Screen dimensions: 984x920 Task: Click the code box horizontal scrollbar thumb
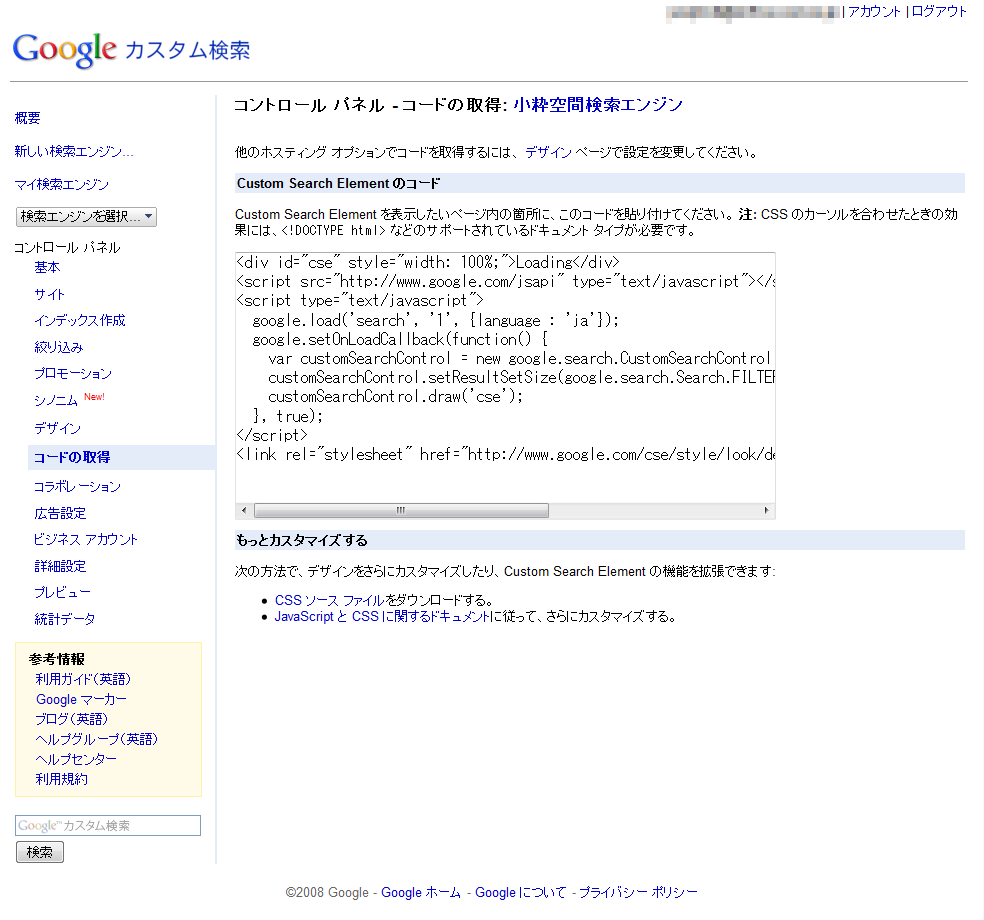click(401, 510)
